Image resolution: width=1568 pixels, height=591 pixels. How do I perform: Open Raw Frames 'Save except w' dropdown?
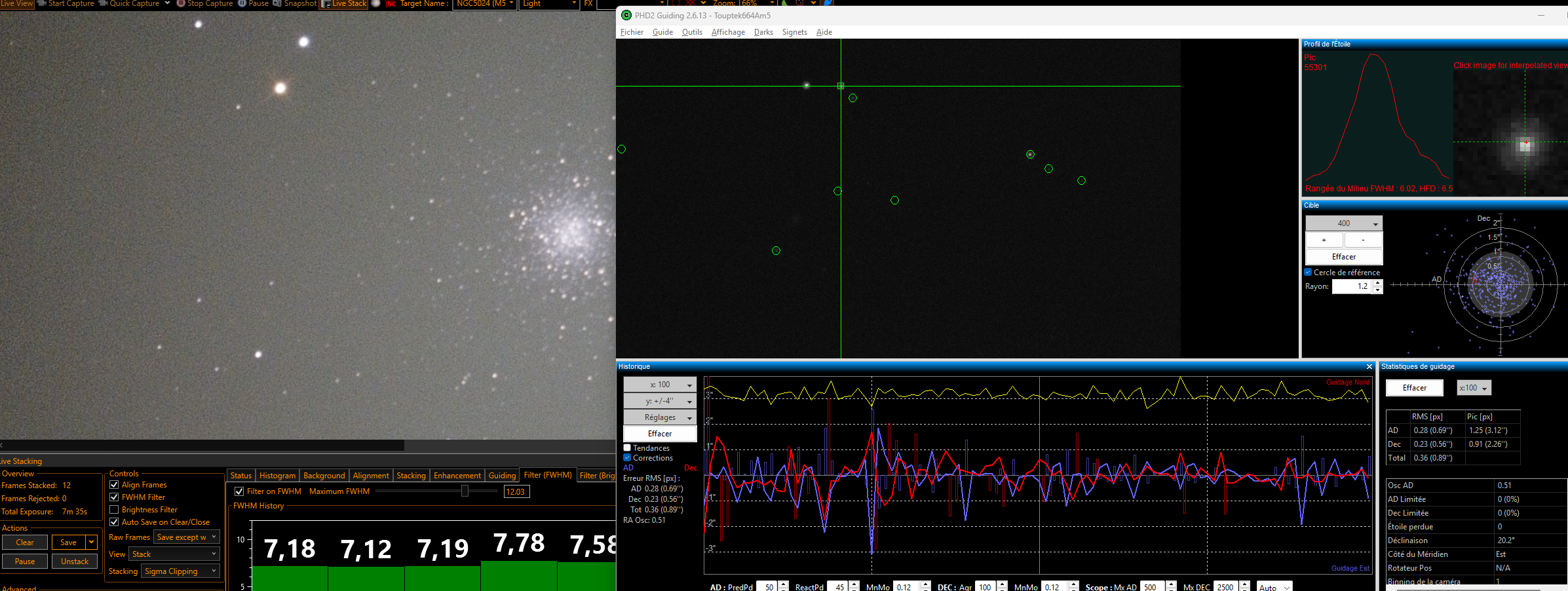[x=187, y=537]
